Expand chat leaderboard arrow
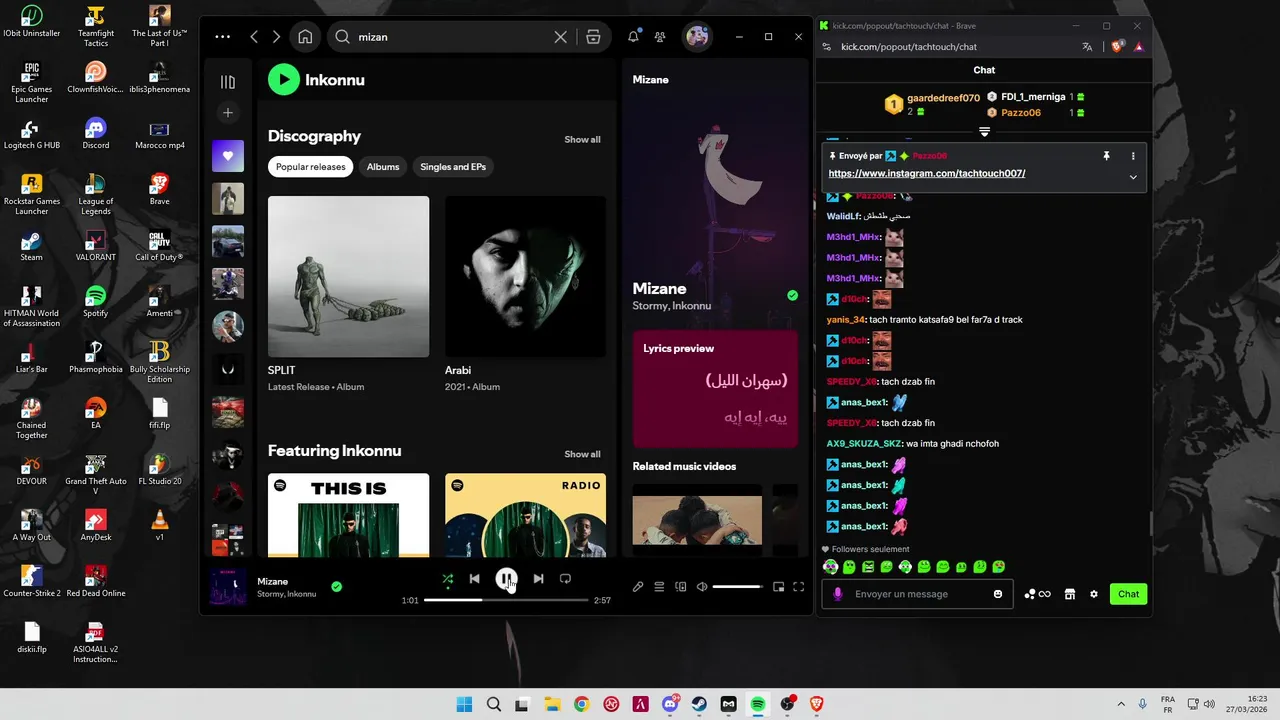The width and height of the screenshot is (1280, 720). point(984,132)
